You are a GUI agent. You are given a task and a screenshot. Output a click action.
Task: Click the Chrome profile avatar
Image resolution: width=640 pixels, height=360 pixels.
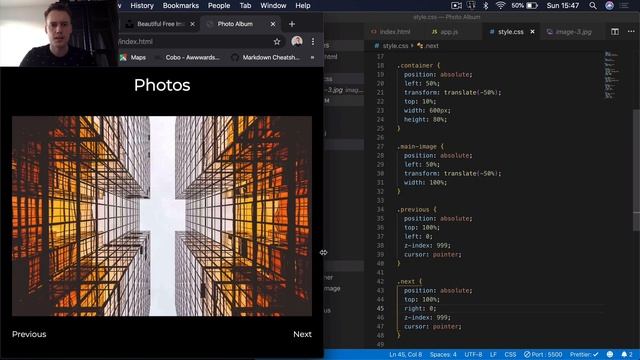(297, 41)
